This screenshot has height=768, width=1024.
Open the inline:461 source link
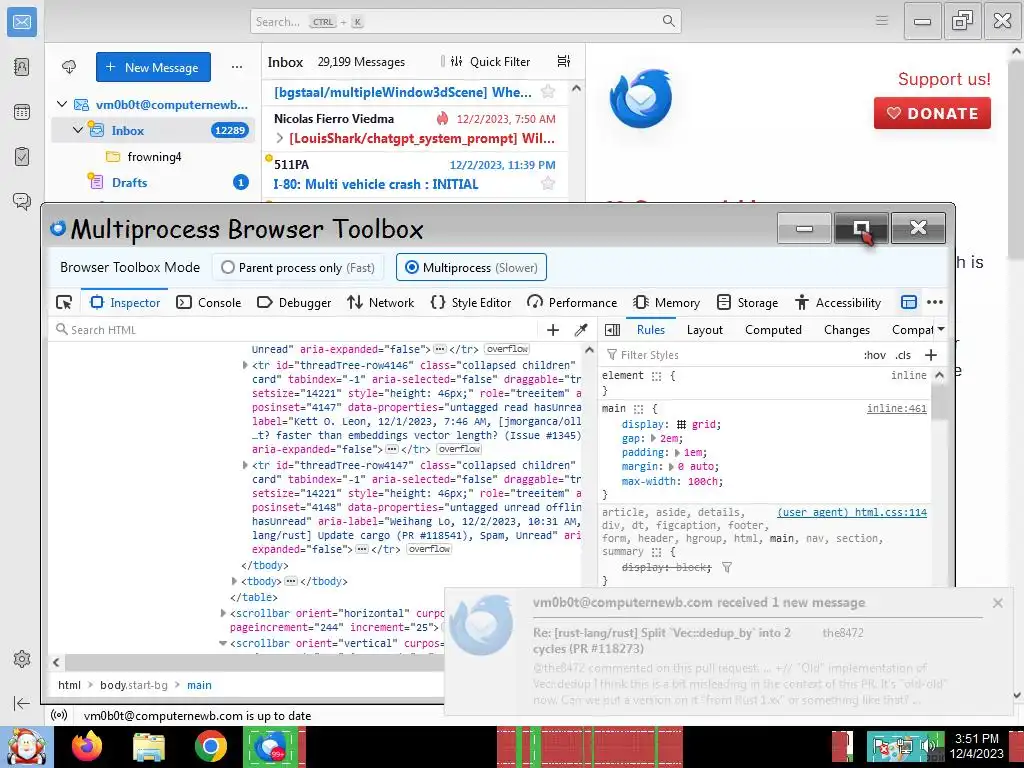pyautogui.click(x=897, y=408)
